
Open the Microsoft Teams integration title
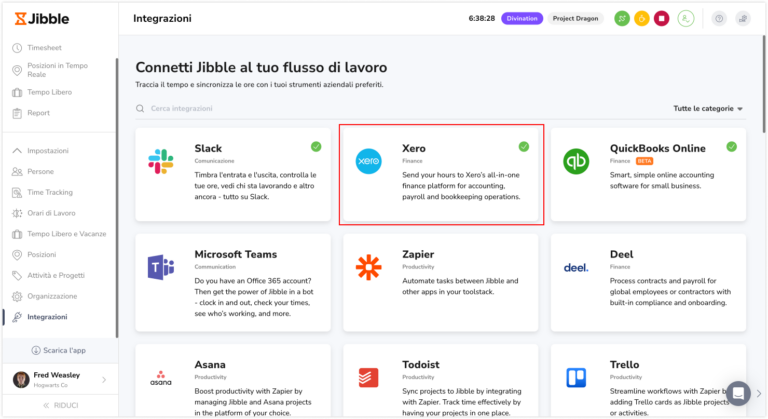point(236,254)
